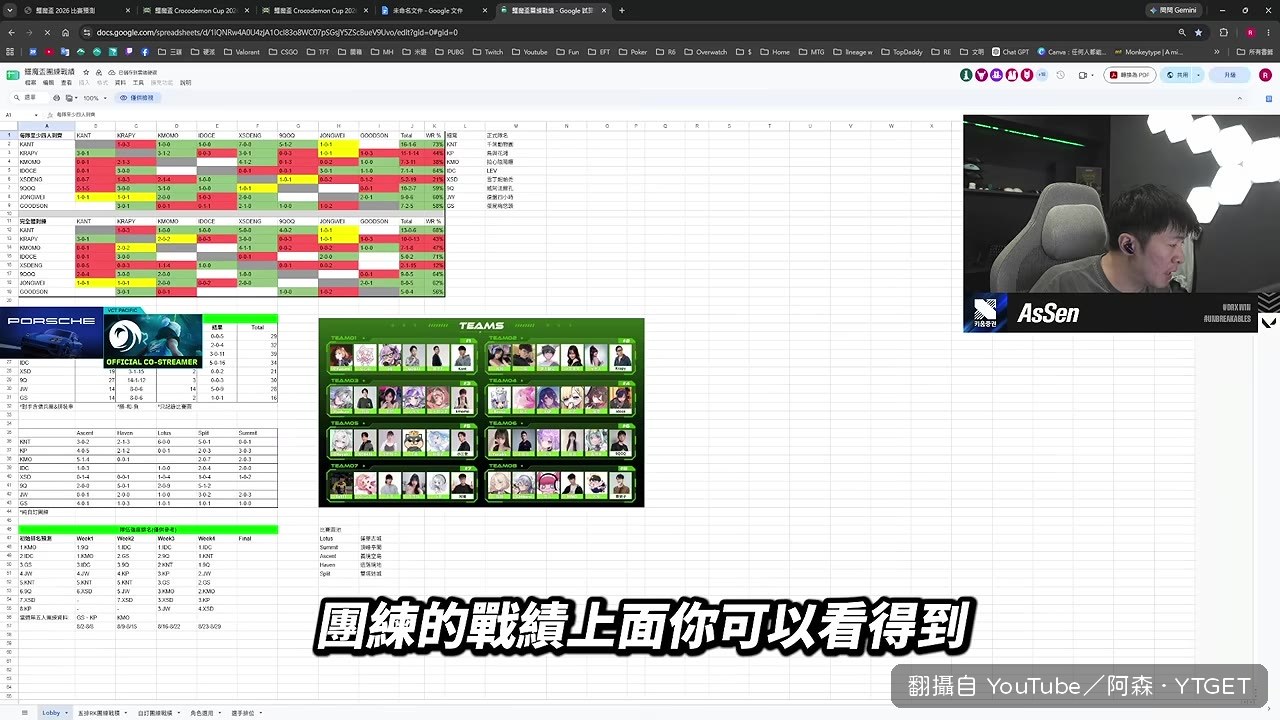Open the Share button dropdown arrow

click(1197, 75)
